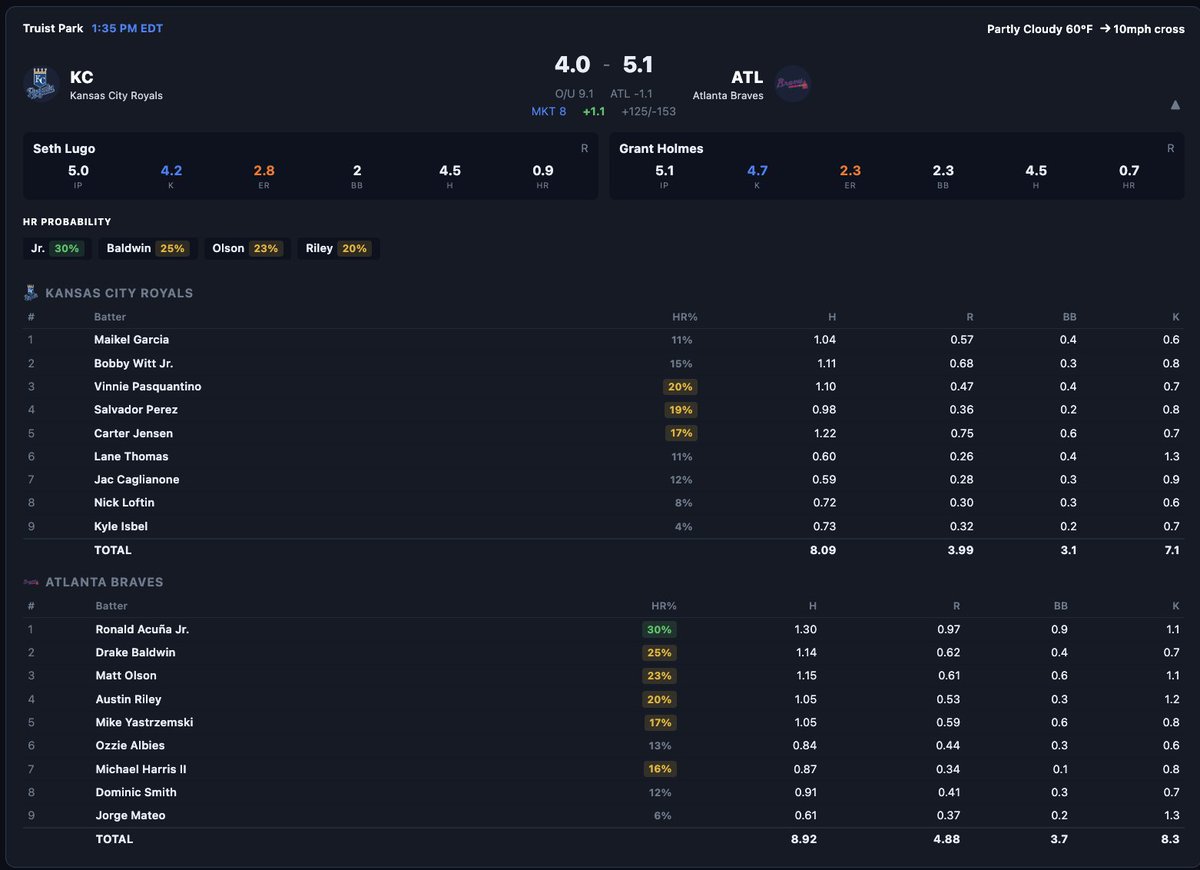Screen dimensions: 1200x870
Task: Click the triangle collapse icon on the right
Action: coord(1175,104)
